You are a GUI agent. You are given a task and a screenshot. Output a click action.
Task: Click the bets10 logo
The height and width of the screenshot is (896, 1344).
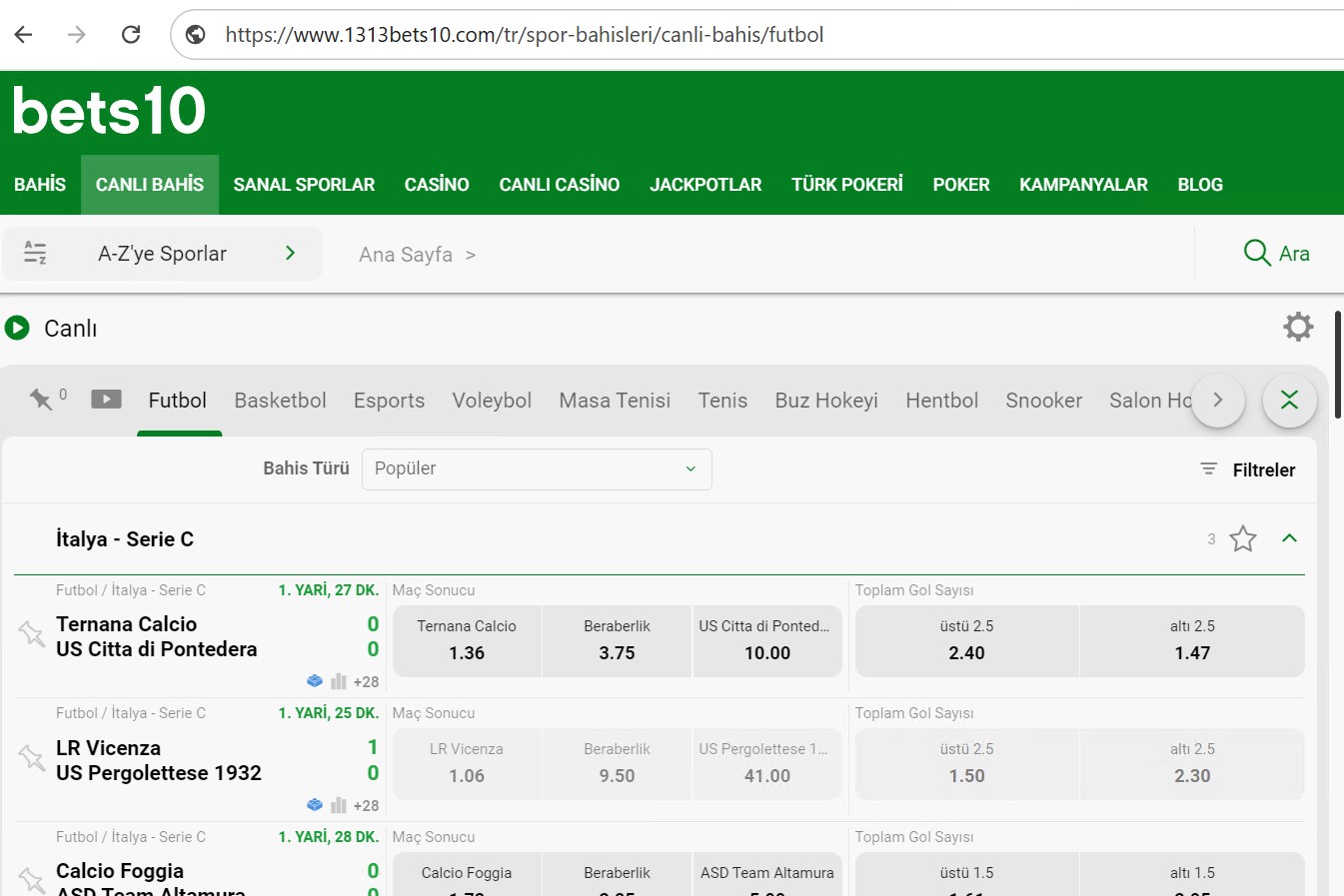pos(109,111)
